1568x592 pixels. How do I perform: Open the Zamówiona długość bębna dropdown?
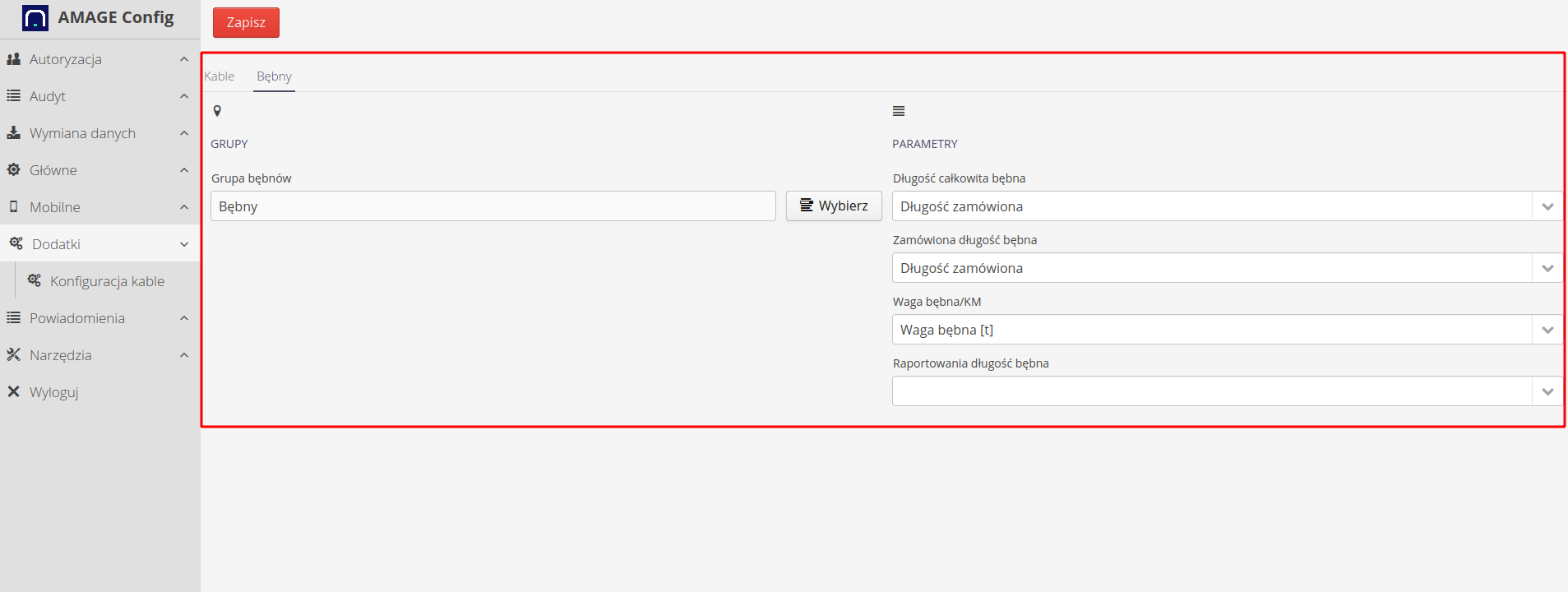[1547, 268]
